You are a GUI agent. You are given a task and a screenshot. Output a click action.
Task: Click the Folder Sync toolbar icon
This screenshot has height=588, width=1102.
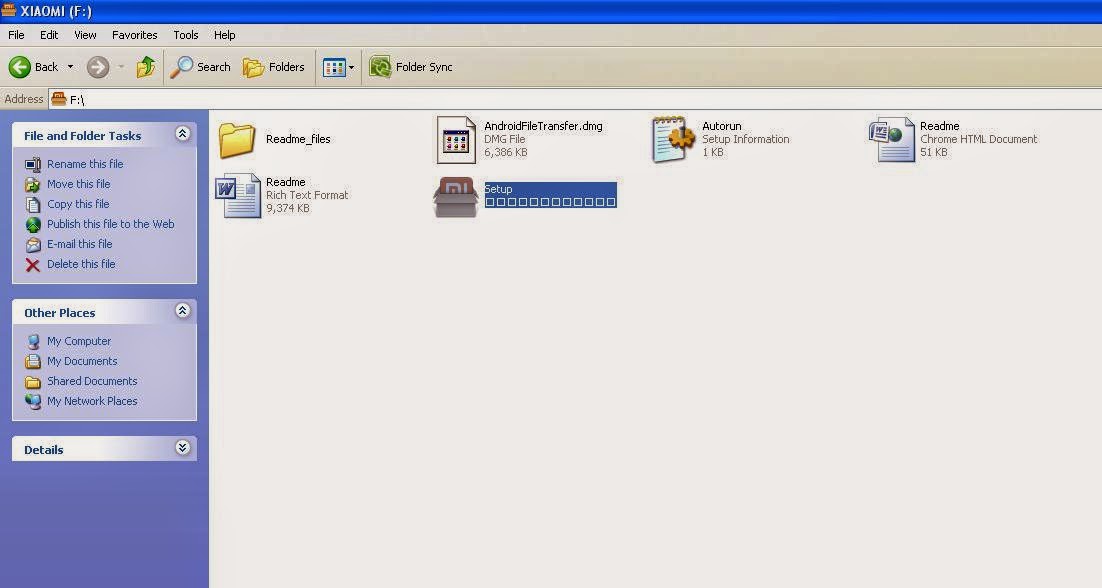point(380,67)
